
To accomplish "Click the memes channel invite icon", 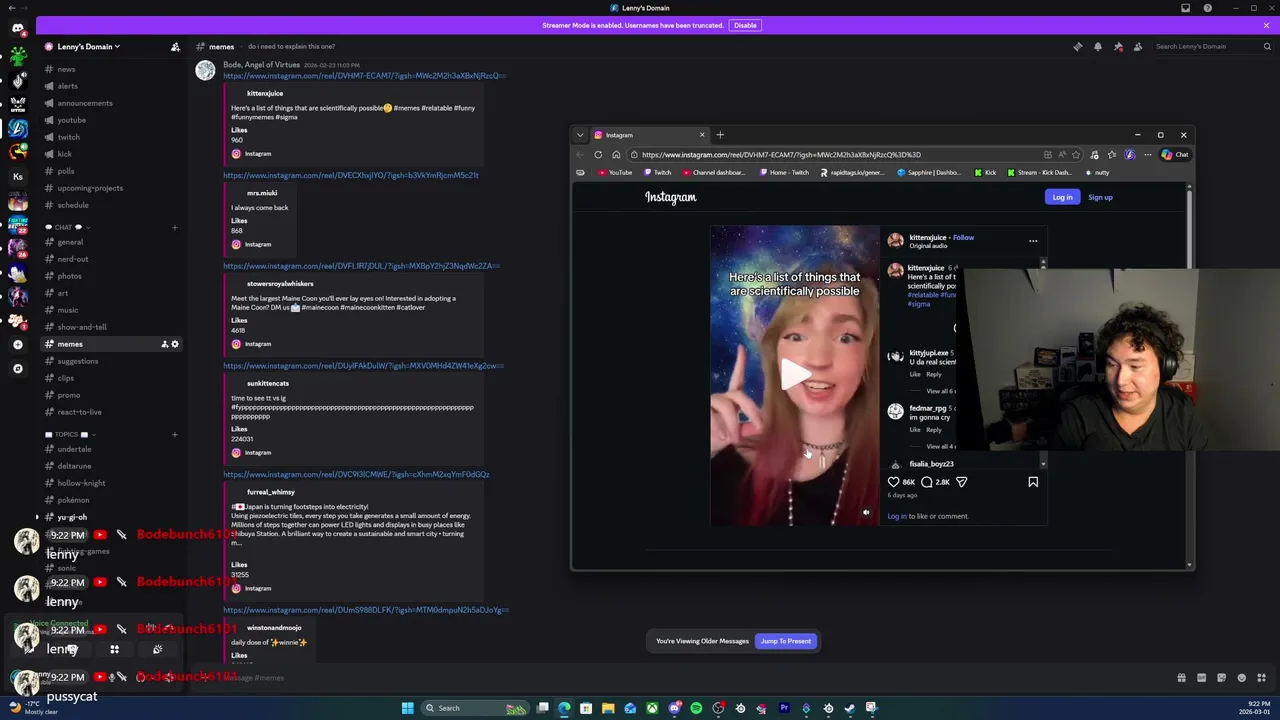I will [164, 344].
